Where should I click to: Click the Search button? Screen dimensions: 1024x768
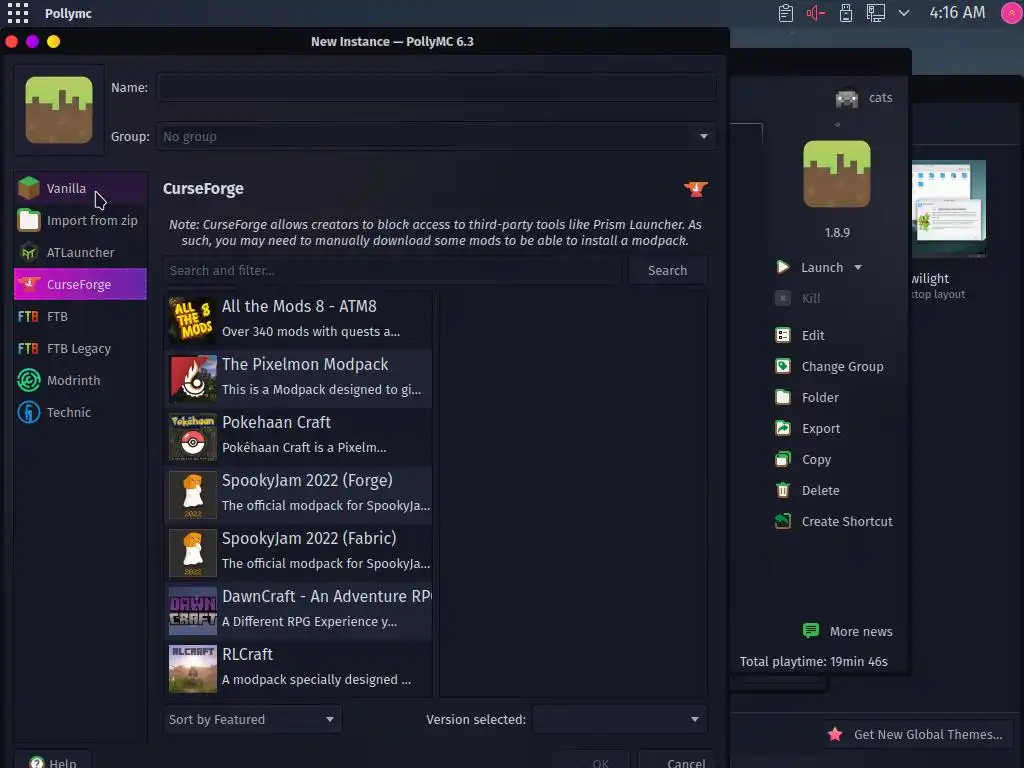(x=667, y=270)
